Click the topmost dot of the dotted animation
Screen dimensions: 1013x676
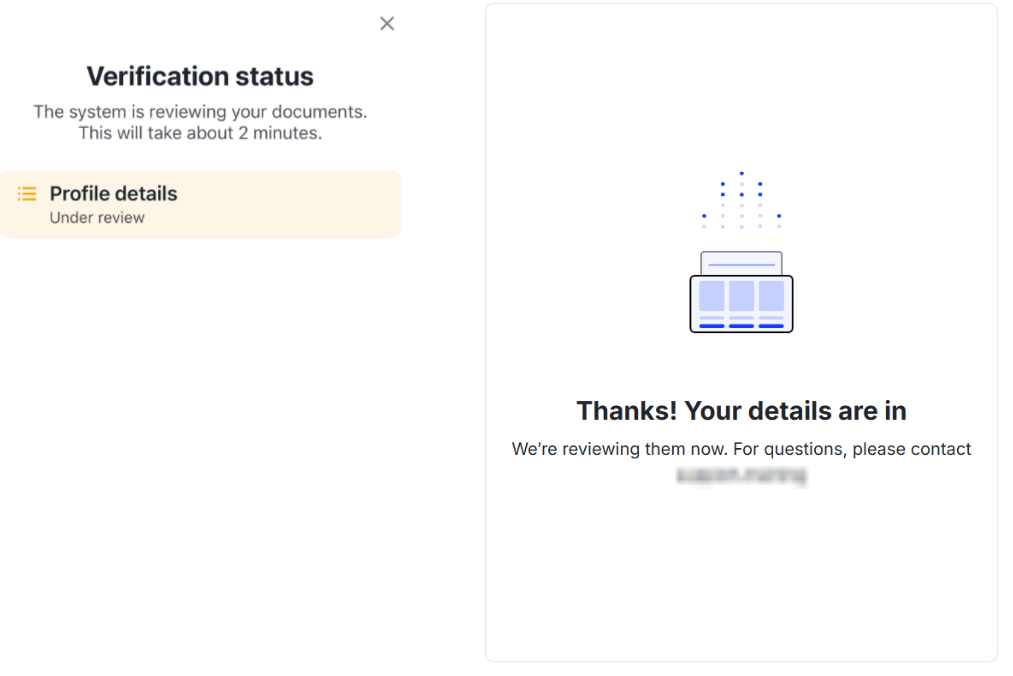click(741, 173)
